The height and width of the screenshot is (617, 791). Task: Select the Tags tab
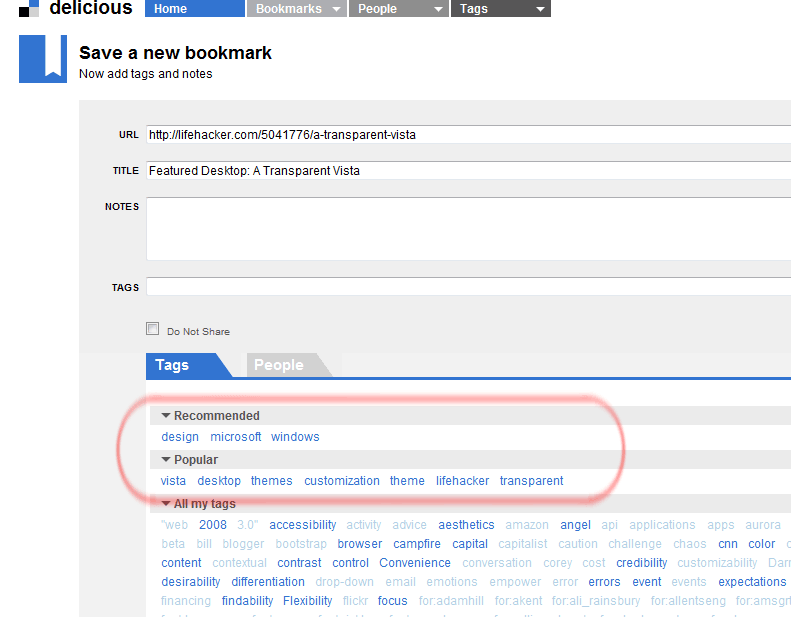tap(172, 365)
